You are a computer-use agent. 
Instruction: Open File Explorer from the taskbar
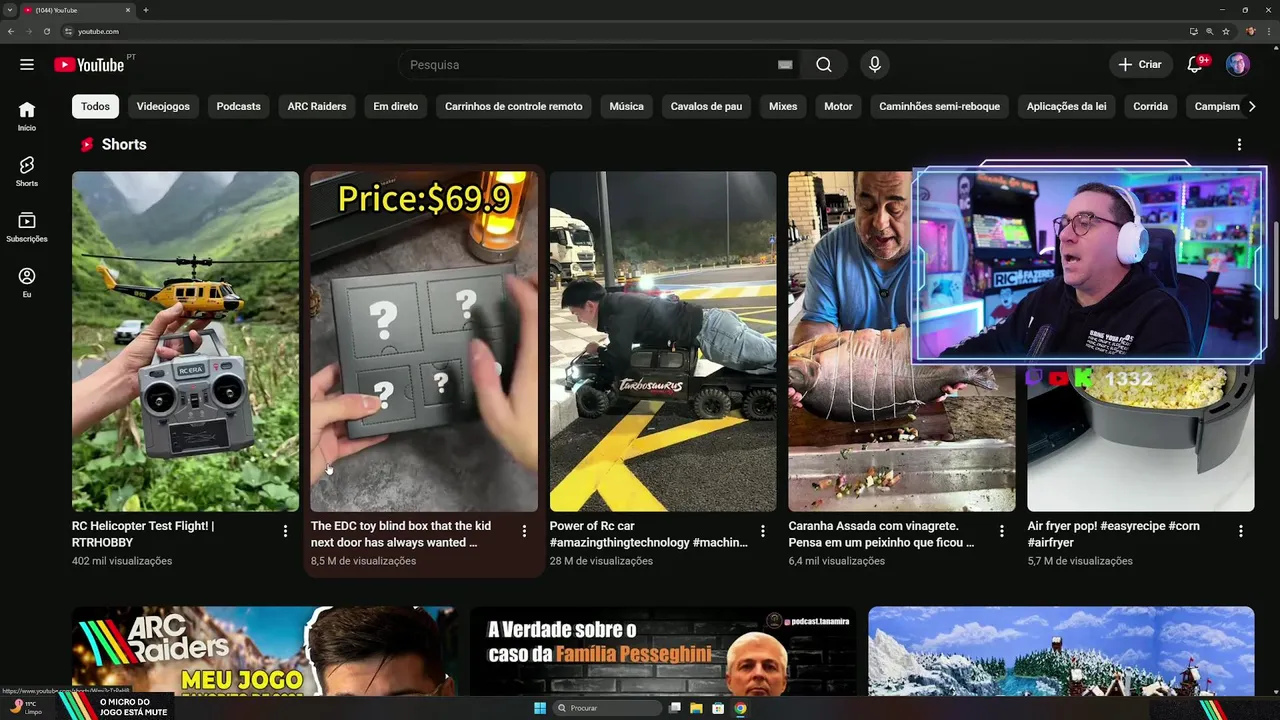(x=697, y=708)
